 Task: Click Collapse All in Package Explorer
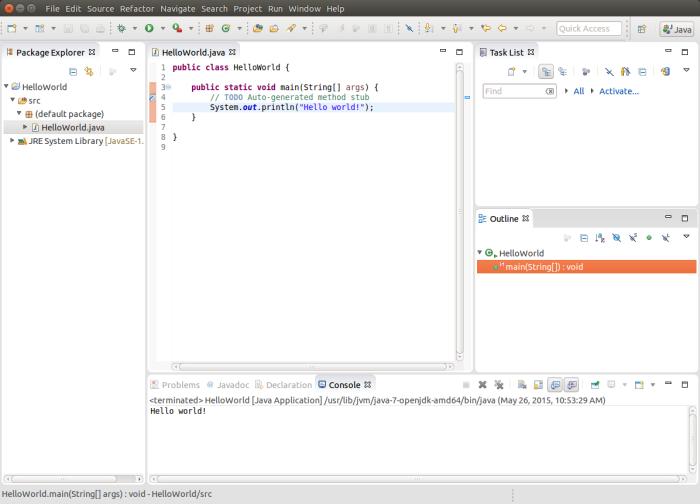click(x=73, y=71)
